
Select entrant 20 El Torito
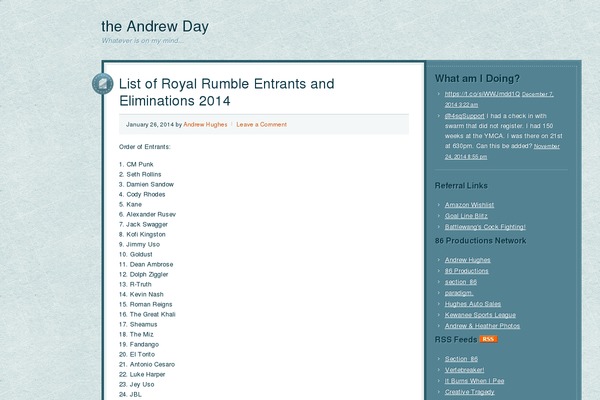point(137,354)
